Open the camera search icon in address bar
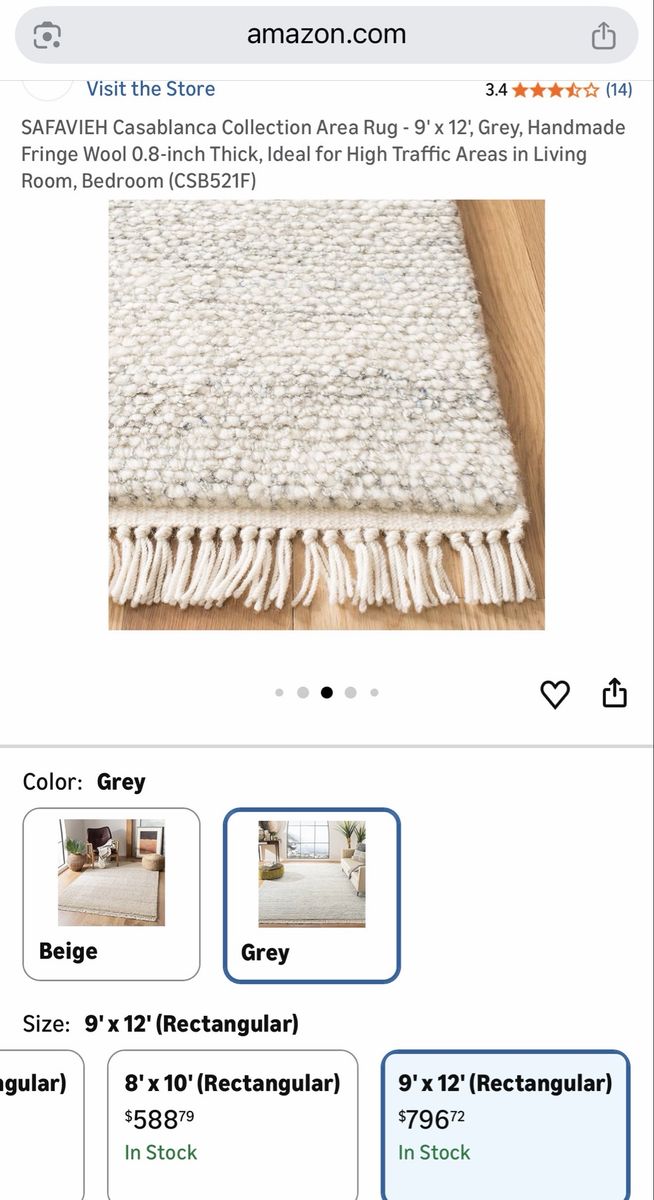 click(47, 36)
